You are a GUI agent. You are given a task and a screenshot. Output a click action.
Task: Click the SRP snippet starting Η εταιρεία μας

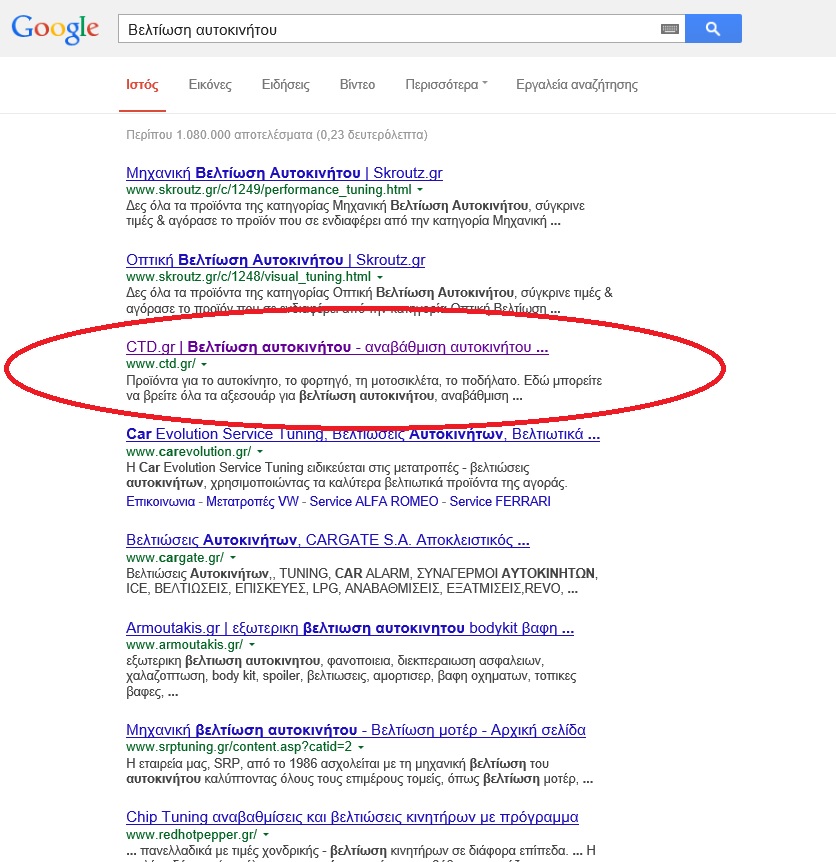(359, 771)
